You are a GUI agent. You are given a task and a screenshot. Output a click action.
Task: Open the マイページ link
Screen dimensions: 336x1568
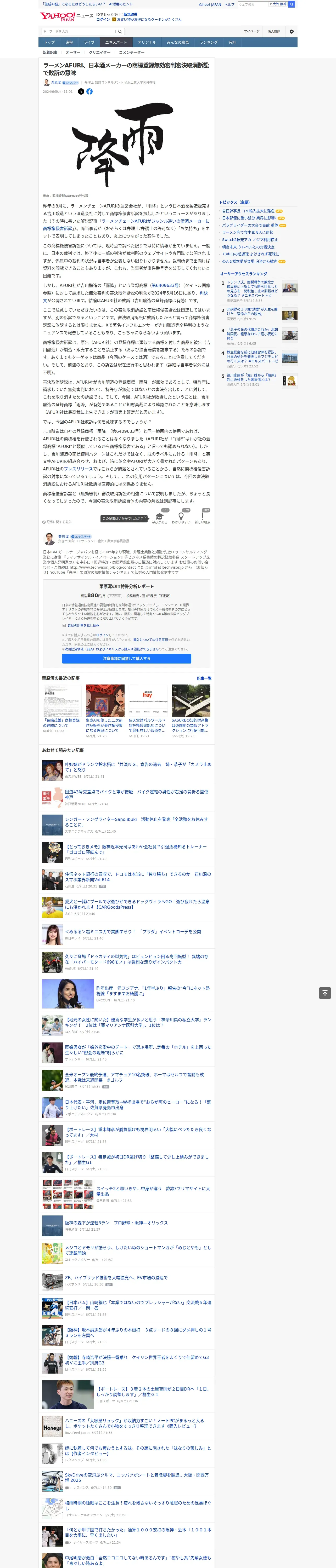click(252, 32)
